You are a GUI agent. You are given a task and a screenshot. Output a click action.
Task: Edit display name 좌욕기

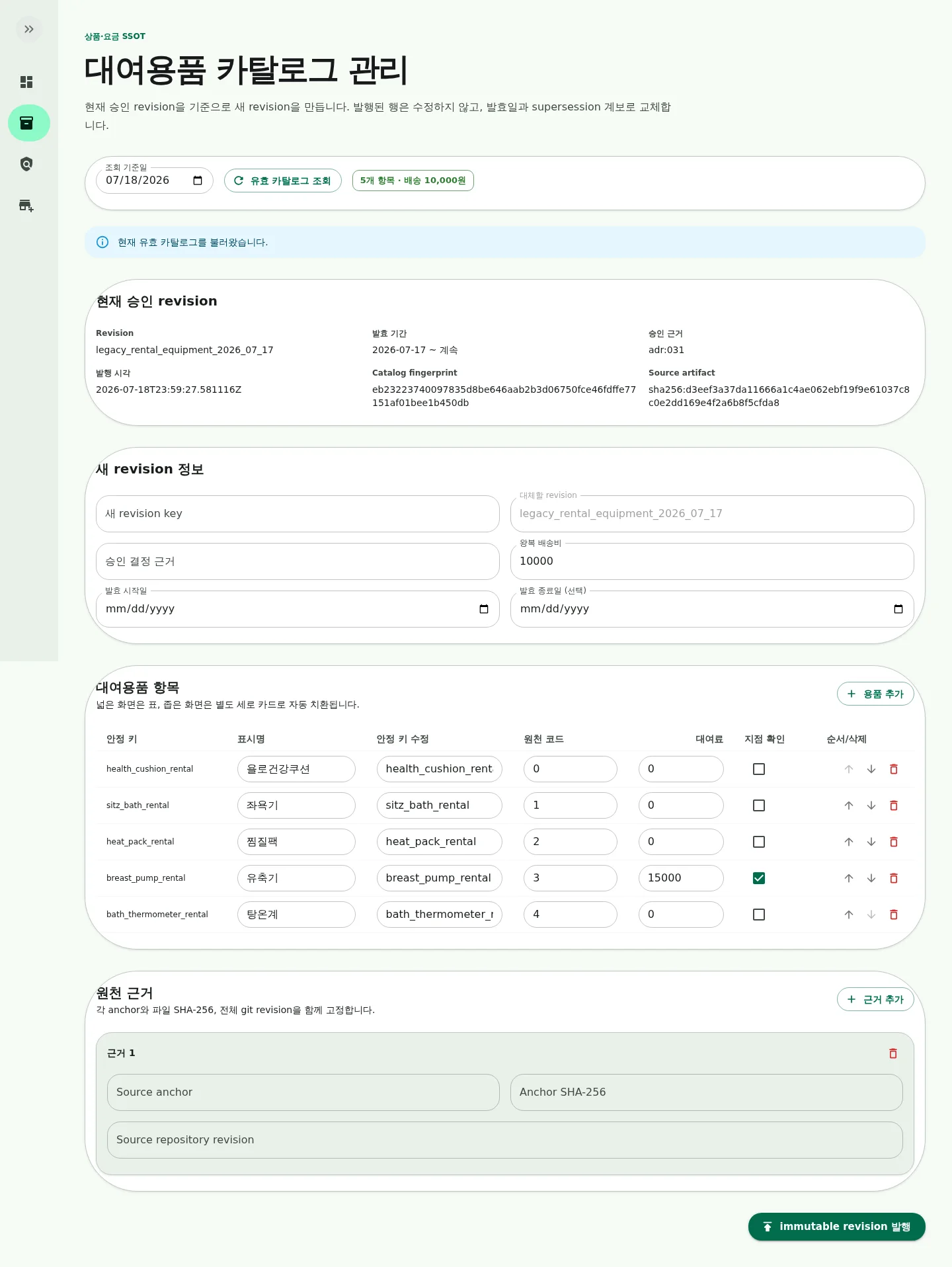(x=296, y=805)
